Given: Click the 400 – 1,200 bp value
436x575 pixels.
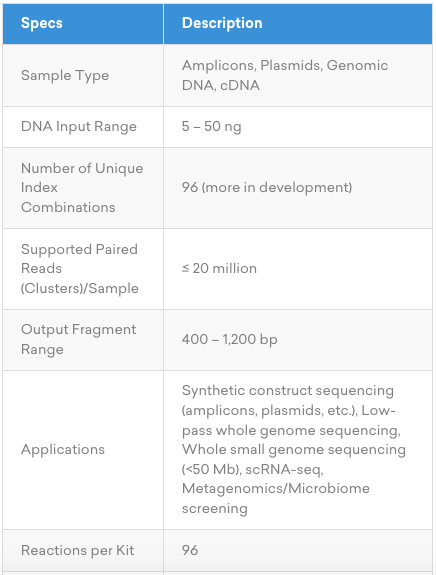Looking at the screenshot, I should click(230, 339).
